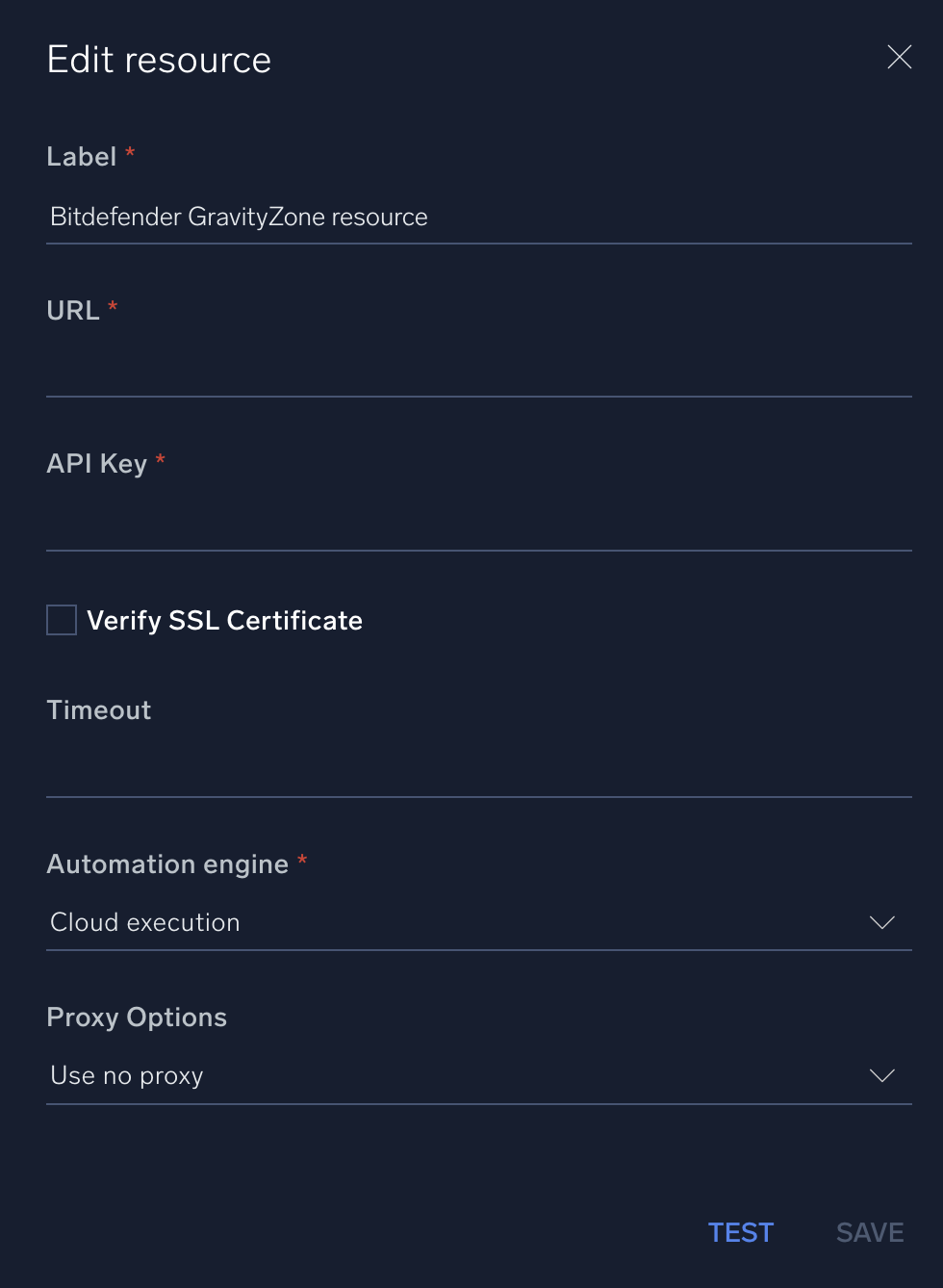Enable the Verify SSL Certificate checkbox
The image size is (943, 1288).
(61, 620)
